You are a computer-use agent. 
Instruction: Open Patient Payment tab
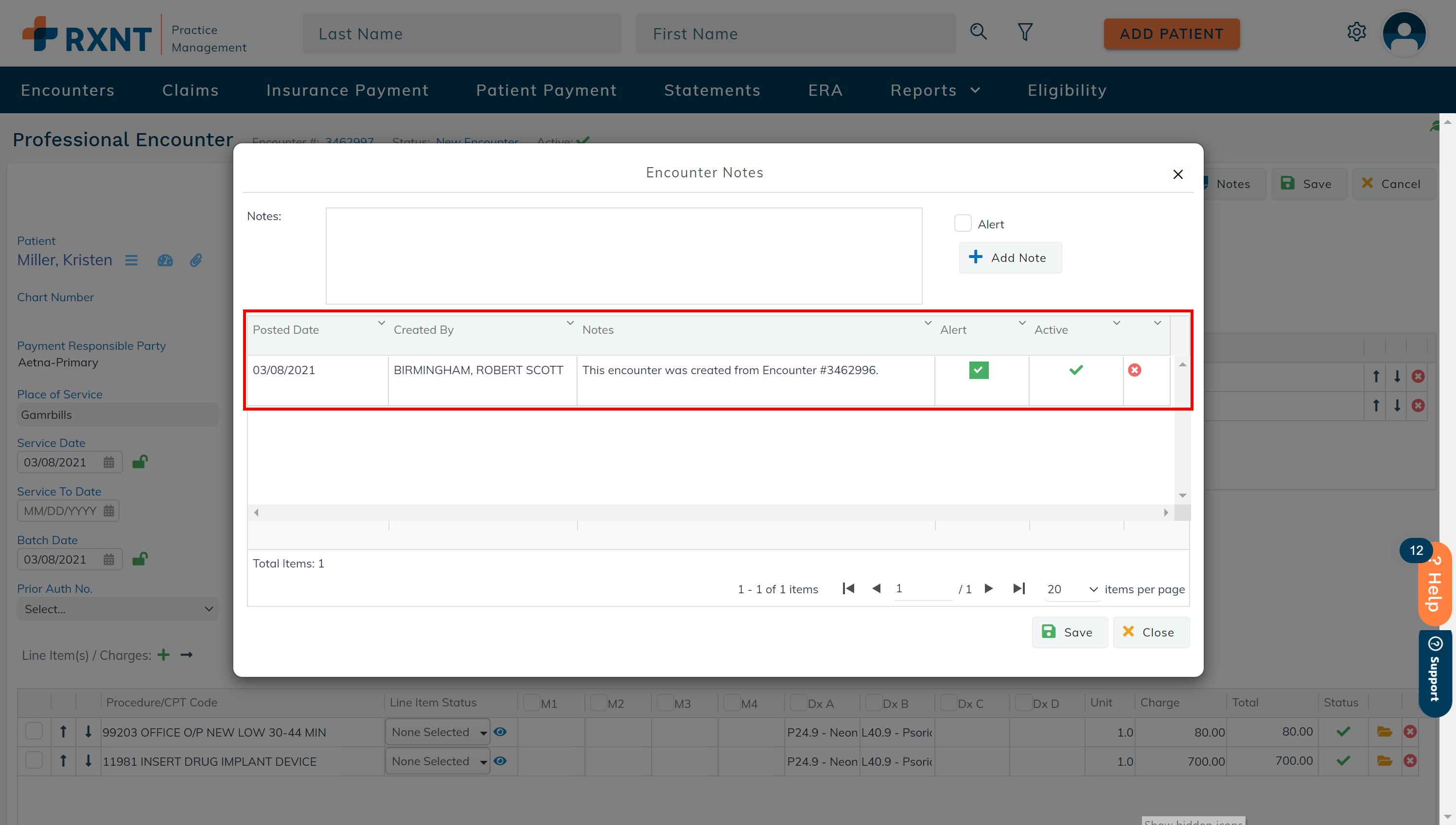click(546, 90)
